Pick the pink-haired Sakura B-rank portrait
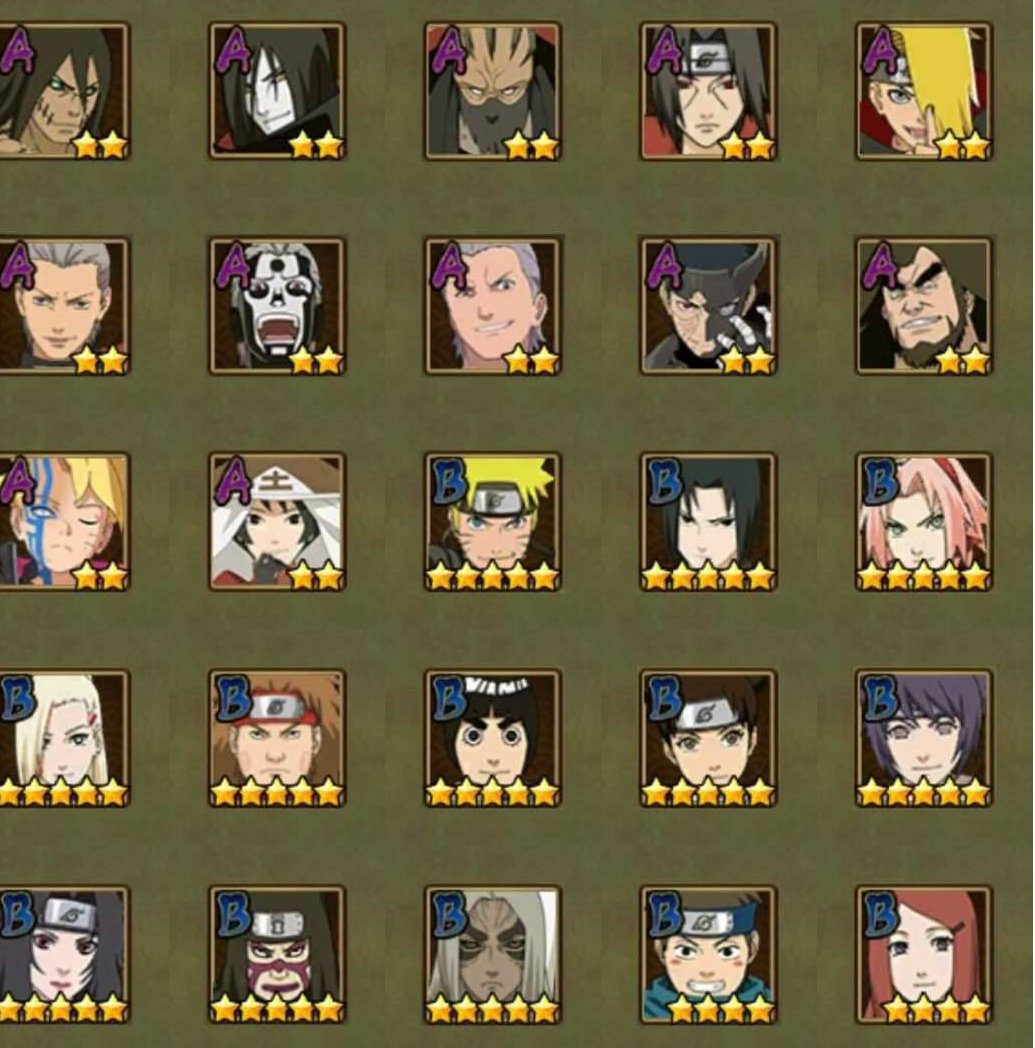This screenshot has width=1035, height=1048. 924,522
